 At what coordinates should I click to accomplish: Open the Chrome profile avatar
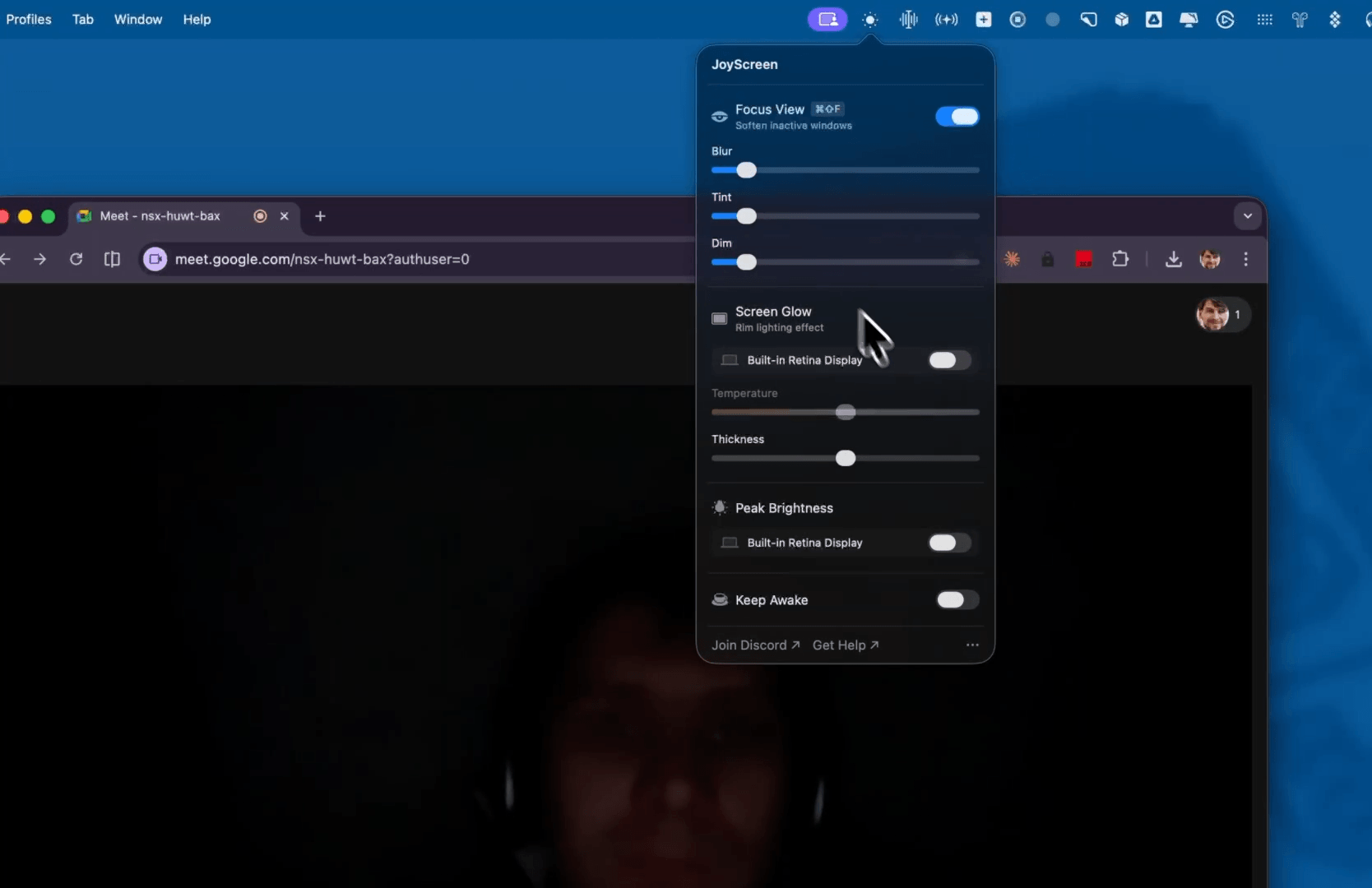pyautogui.click(x=1210, y=260)
